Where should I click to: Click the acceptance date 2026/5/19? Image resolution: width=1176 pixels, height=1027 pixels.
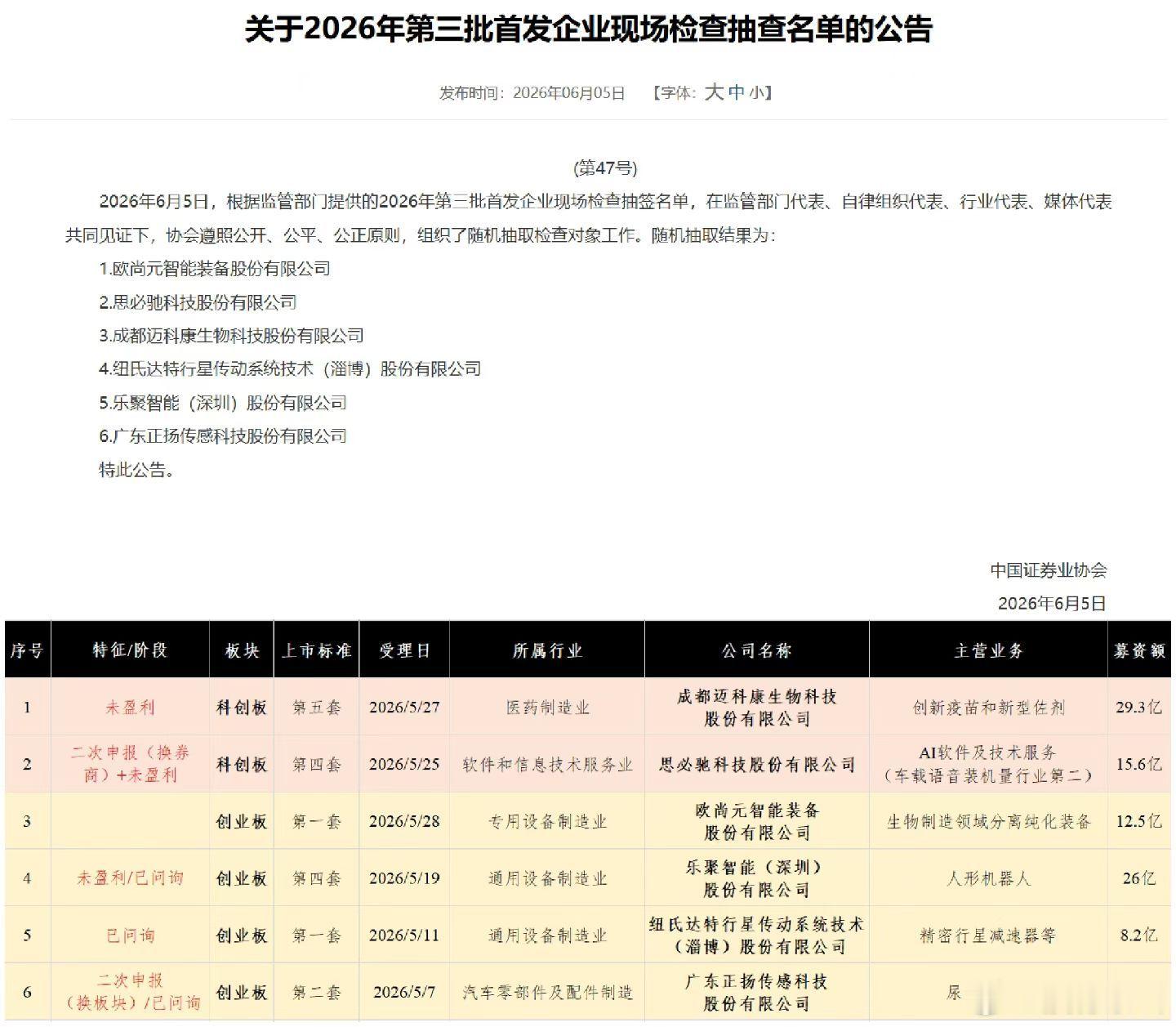(404, 878)
